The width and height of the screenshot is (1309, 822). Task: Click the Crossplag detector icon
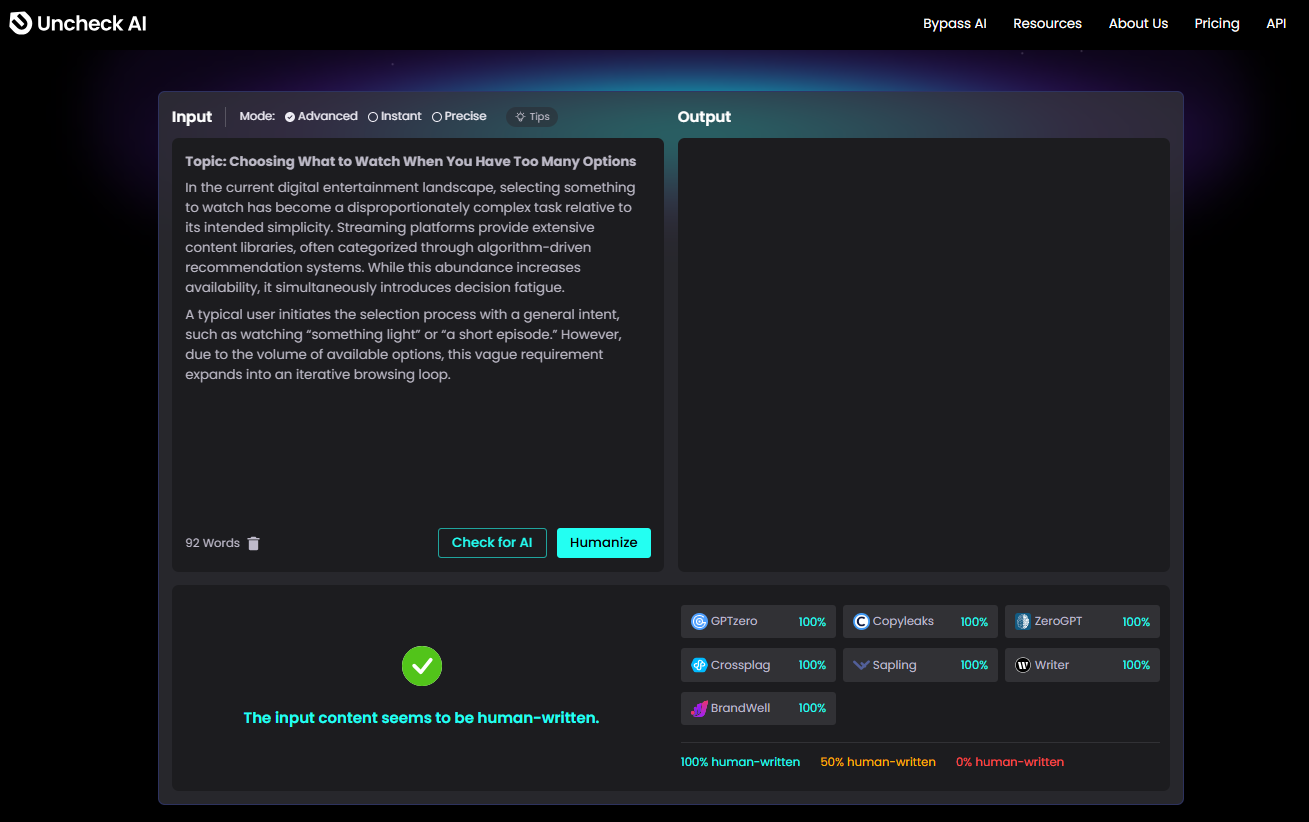tap(699, 665)
